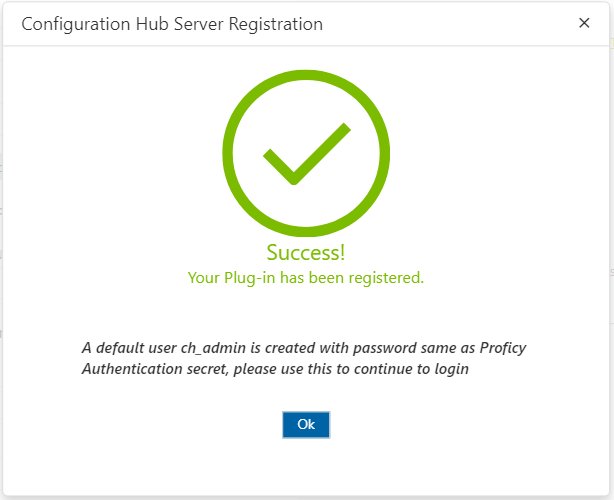The image size is (614, 500).
Task: Click "Authentication secret" in the italic message
Action: pos(155,369)
